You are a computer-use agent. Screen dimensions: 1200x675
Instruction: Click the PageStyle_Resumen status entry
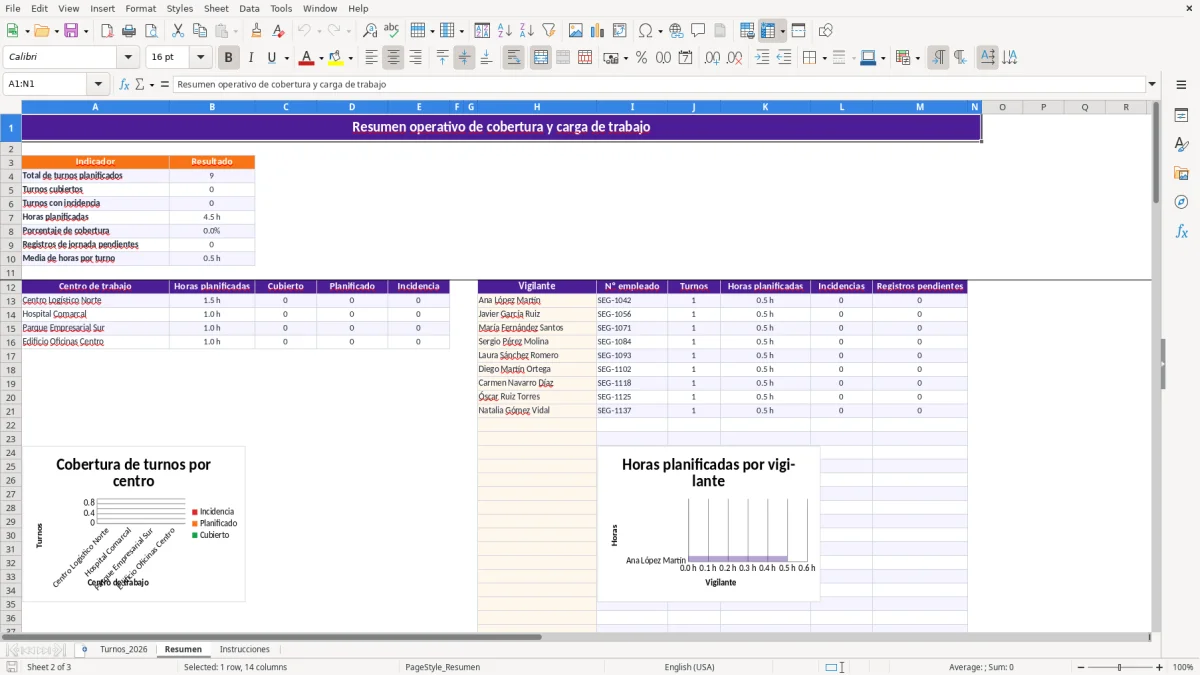(442, 667)
